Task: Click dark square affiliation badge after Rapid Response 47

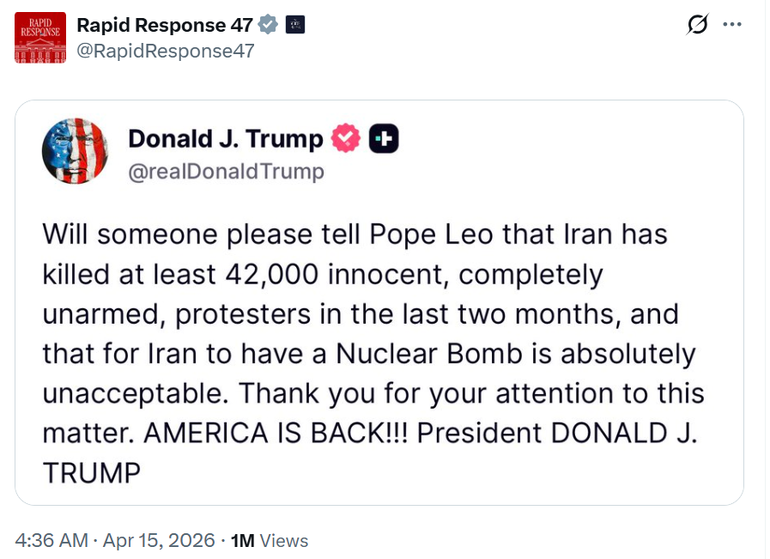Action: point(295,25)
